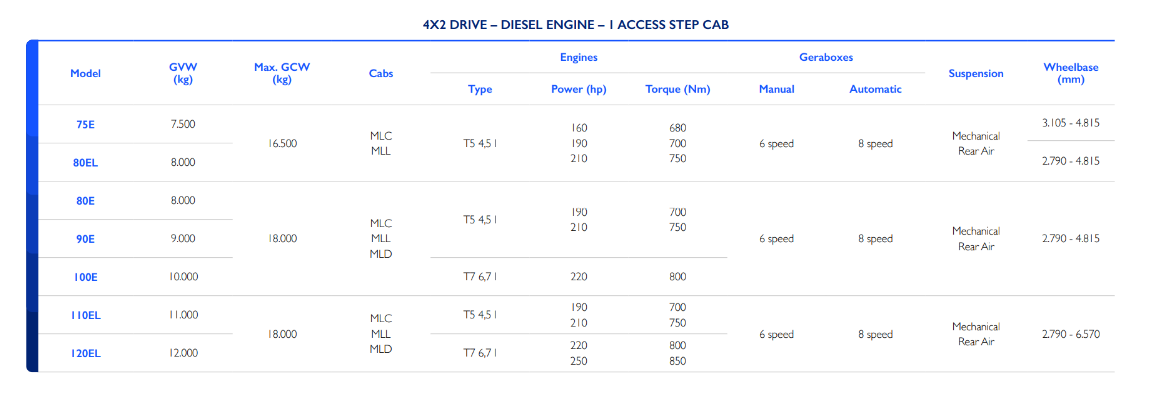The width and height of the screenshot is (1155, 411).
Task: Open the 100E model entry
Action: (85, 276)
